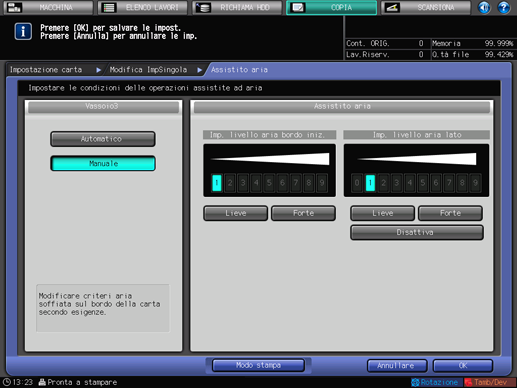Viewport: 517px width, 388px height.
Task: Click the printer icon near Pronta a stampare
Action: tap(42, 382)
